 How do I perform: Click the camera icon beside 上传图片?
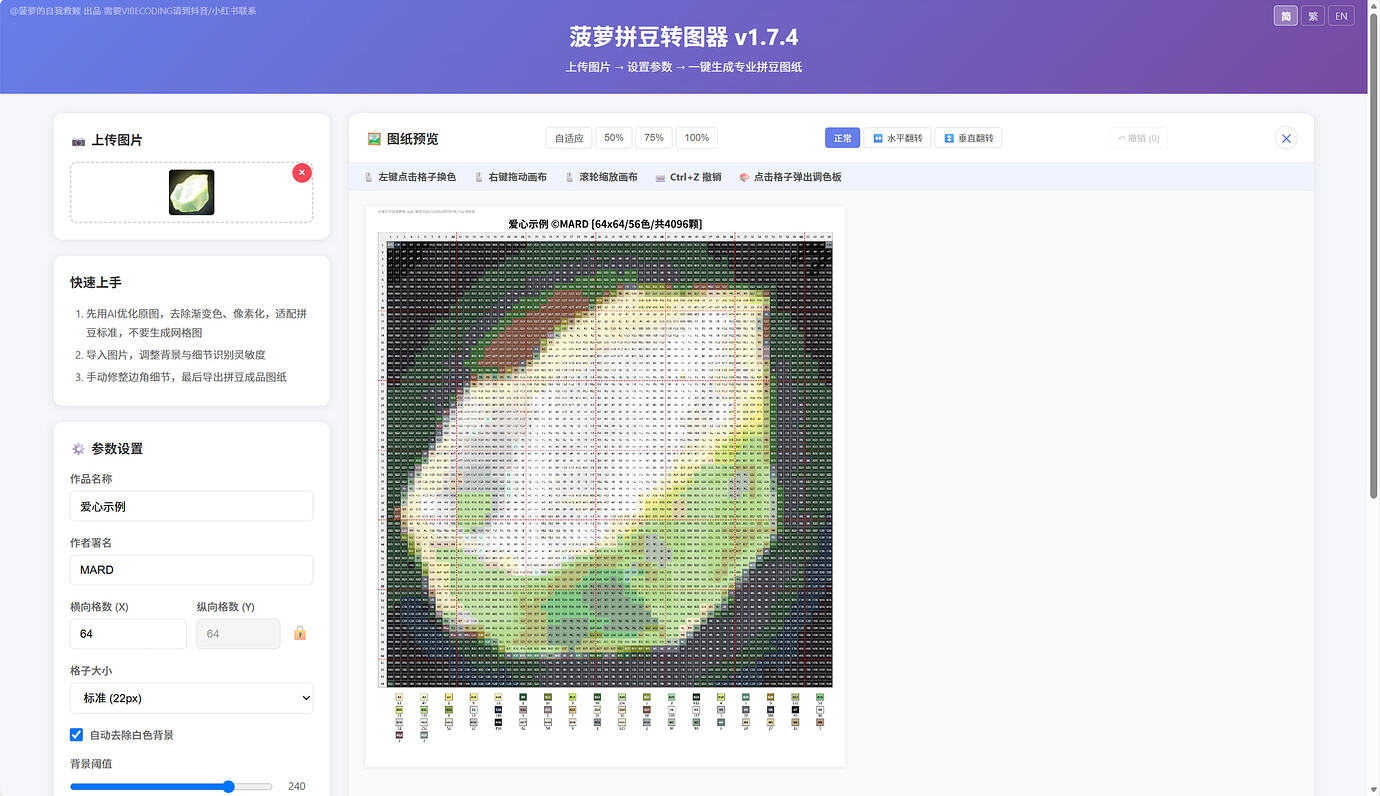[x=78, y=141]
